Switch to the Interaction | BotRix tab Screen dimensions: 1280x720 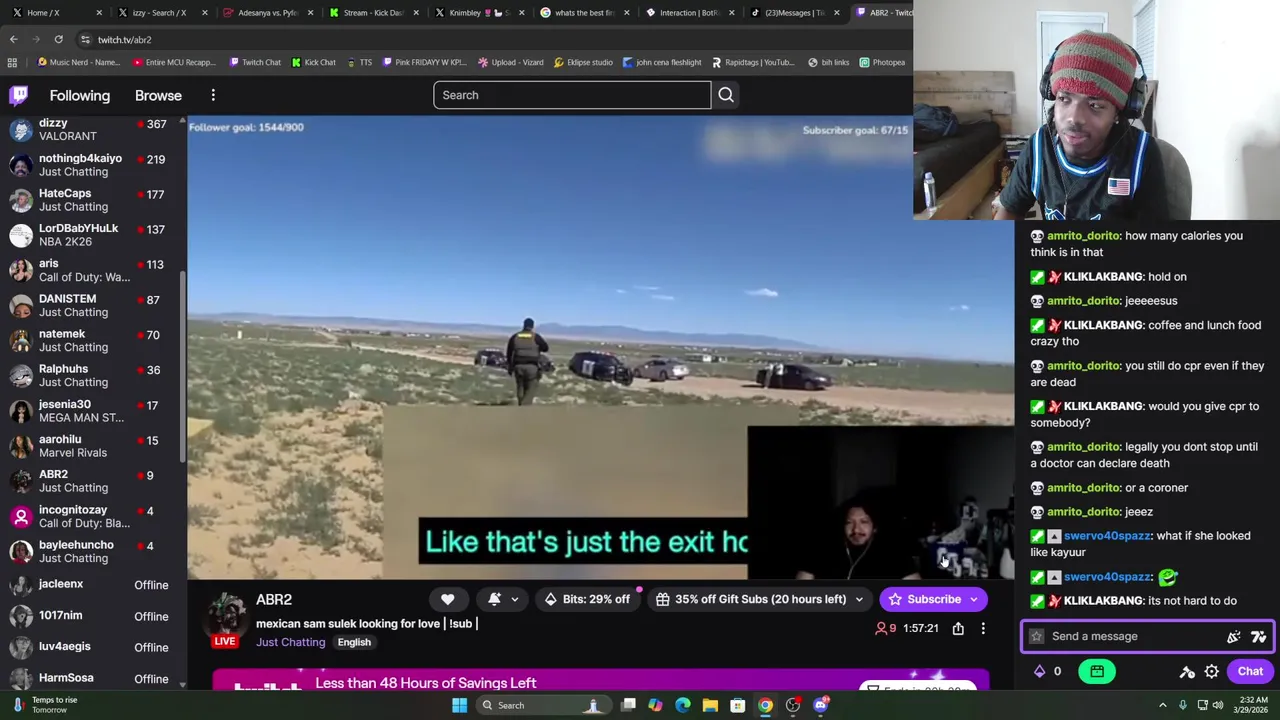(689, 12)
